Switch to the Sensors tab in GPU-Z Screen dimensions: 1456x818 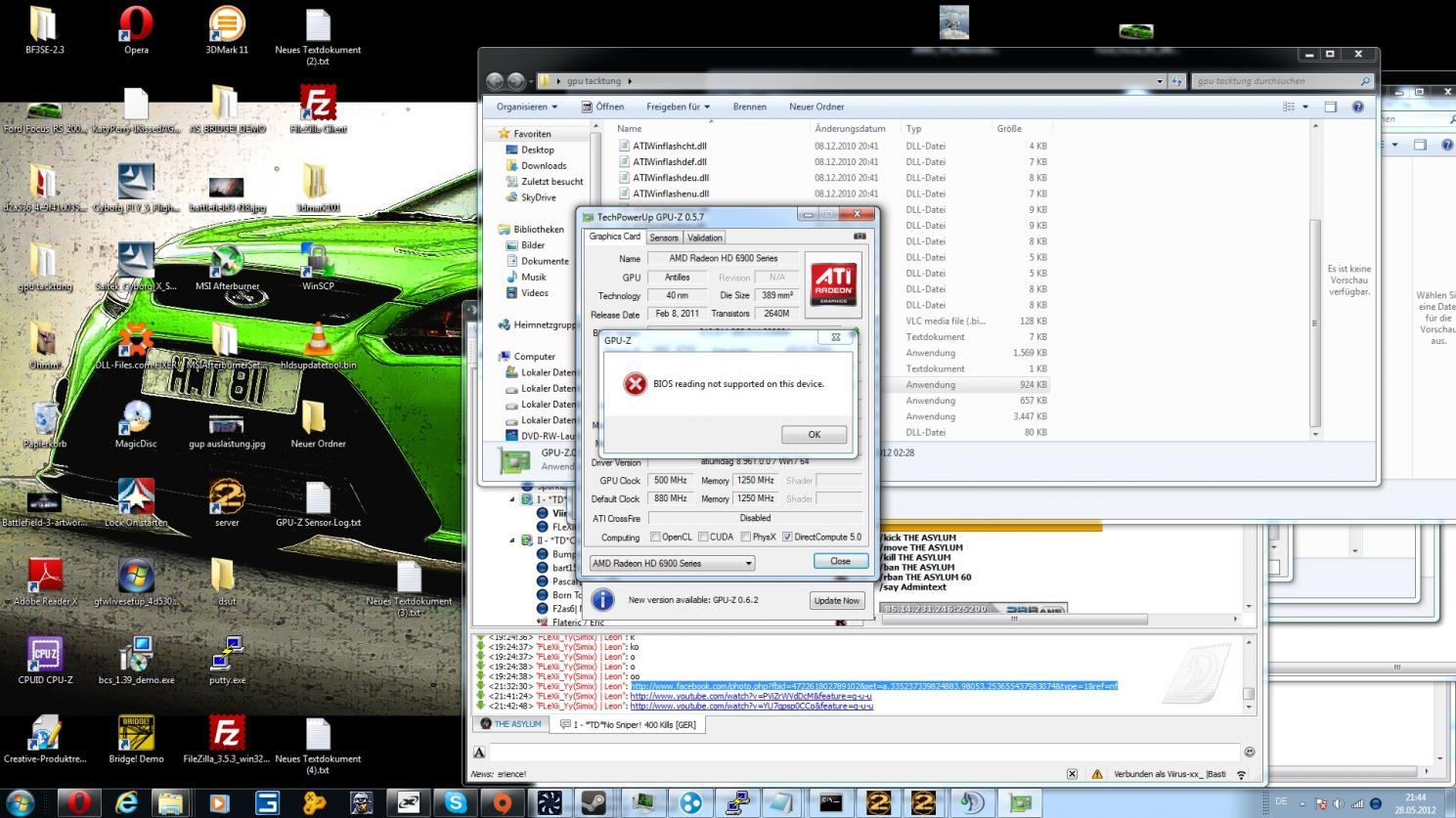664,237
